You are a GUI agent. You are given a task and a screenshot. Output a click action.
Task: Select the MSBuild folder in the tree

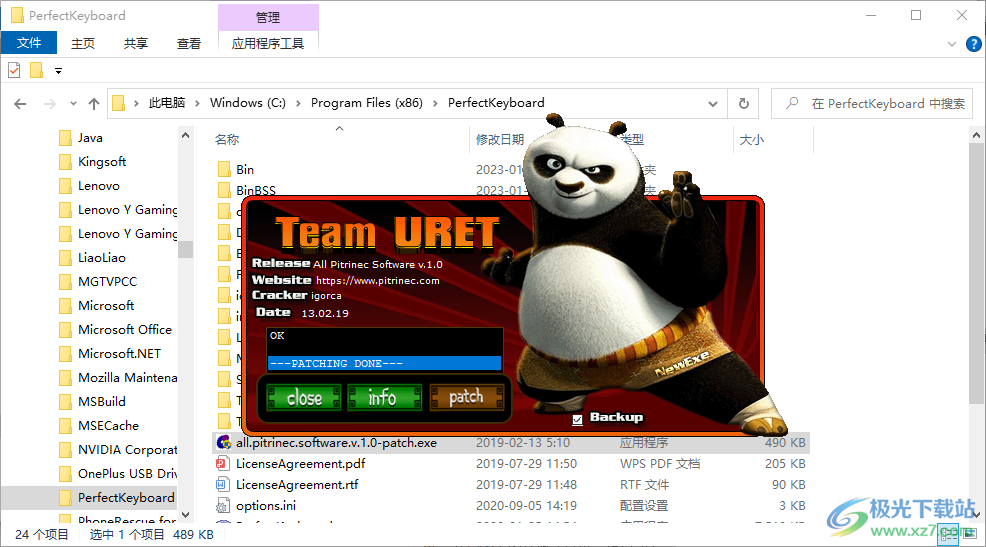tap(102, 401)
